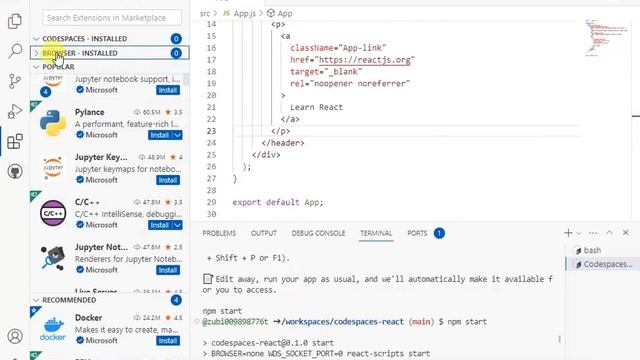Open the Search view in activity bar
Screen dimensions: 640x360
click(x=15, y=51)
